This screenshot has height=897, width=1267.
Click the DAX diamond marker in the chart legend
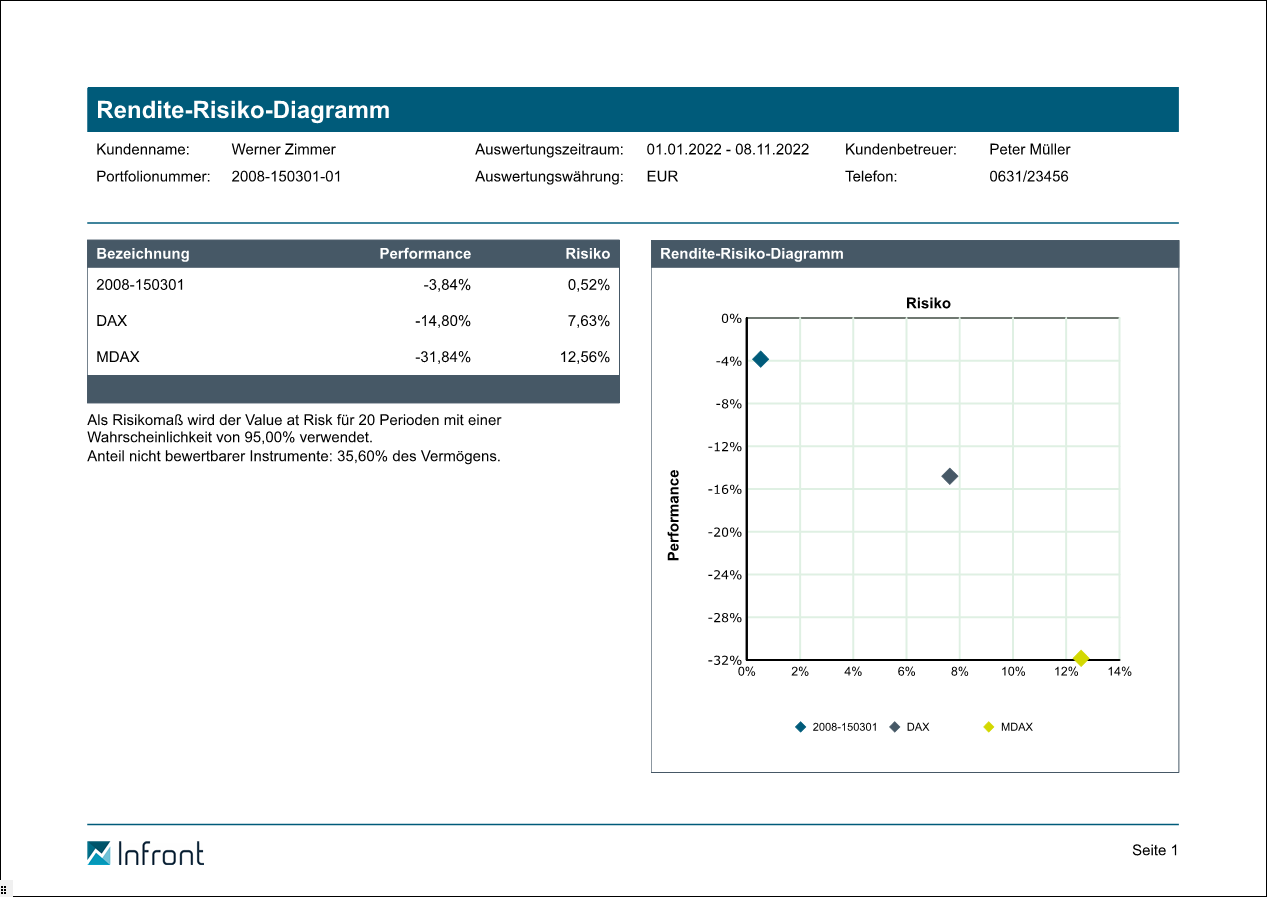coord(894,727)
